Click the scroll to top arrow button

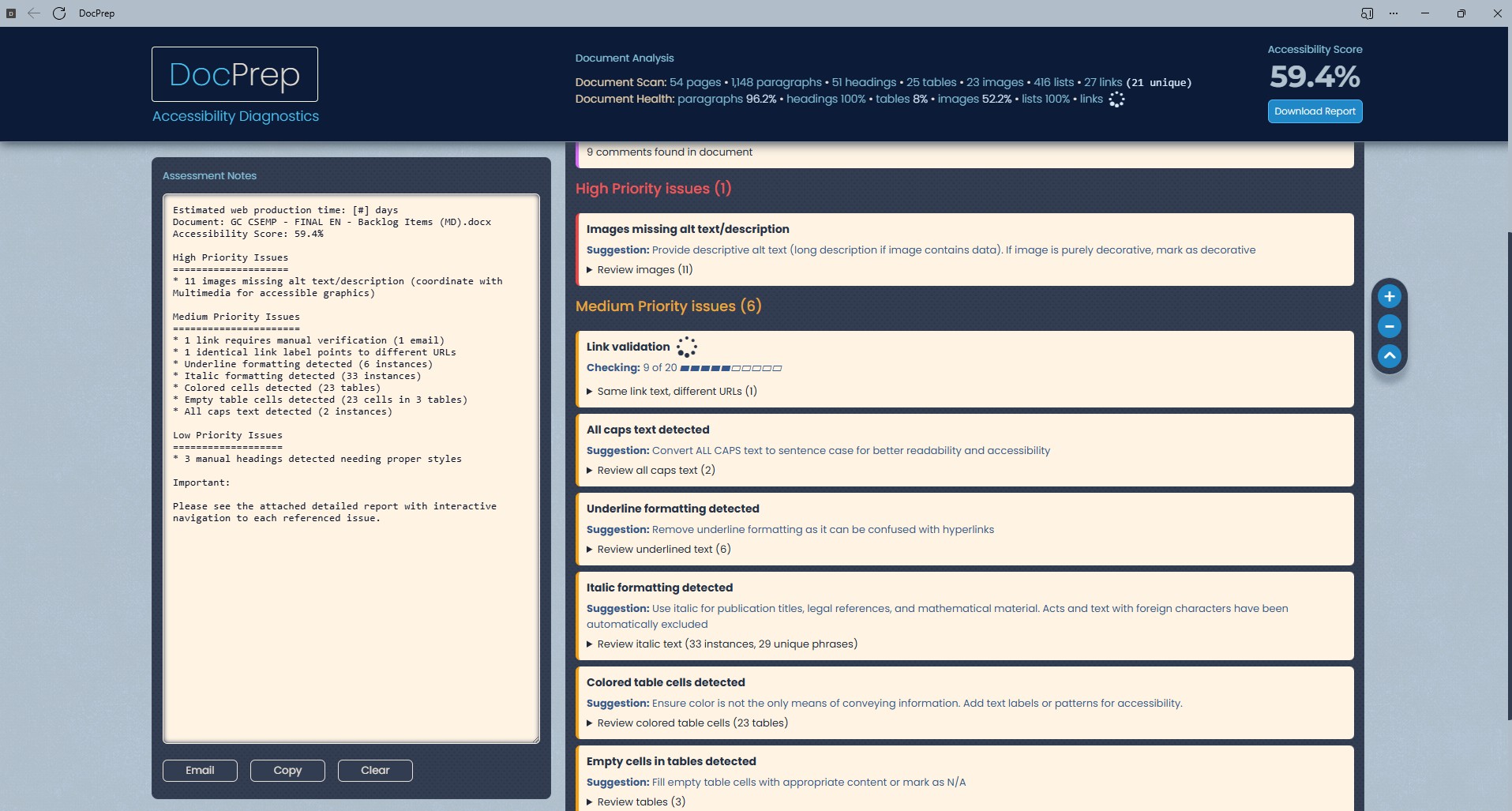tap(1389, 356)
